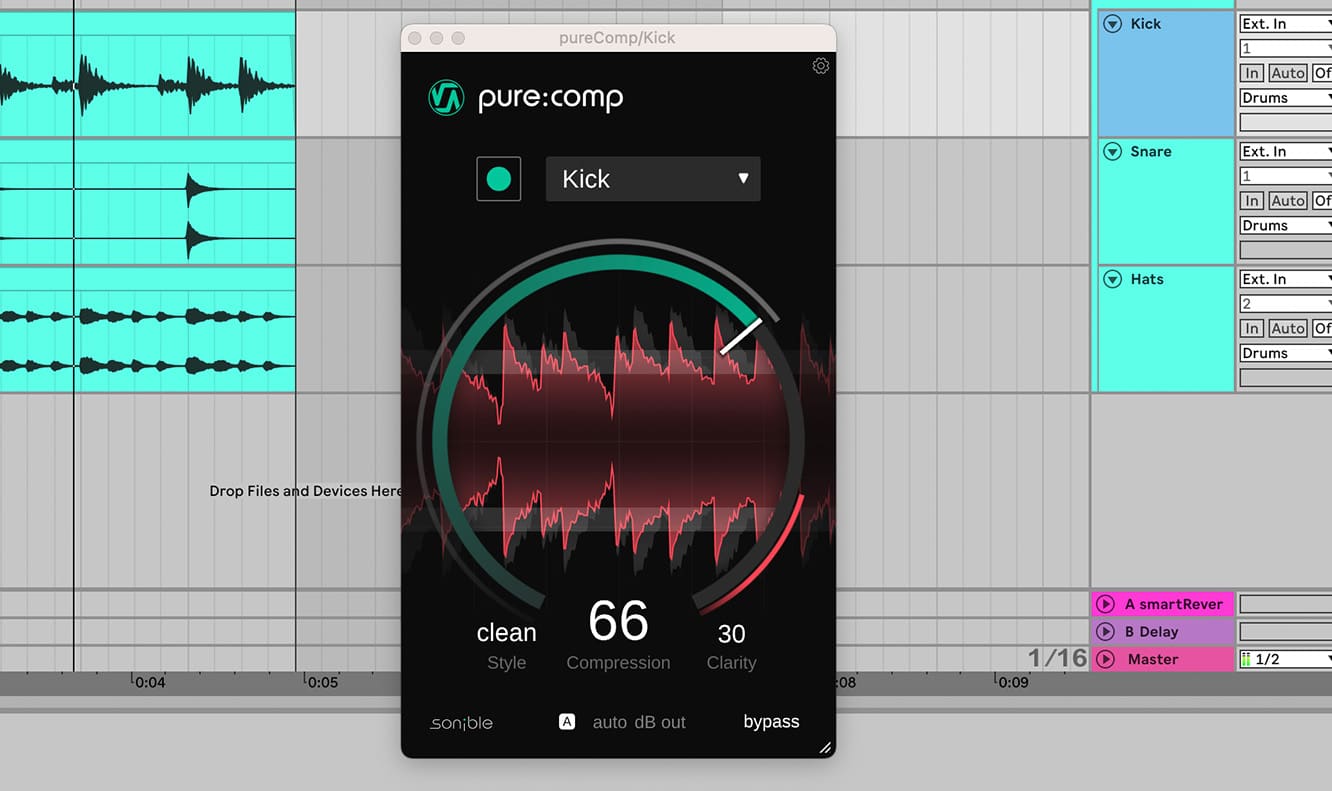This screenshot has width=1332, height=791.
Task: Click the plugin window resize corner handle
Action: tap(825, 747)
